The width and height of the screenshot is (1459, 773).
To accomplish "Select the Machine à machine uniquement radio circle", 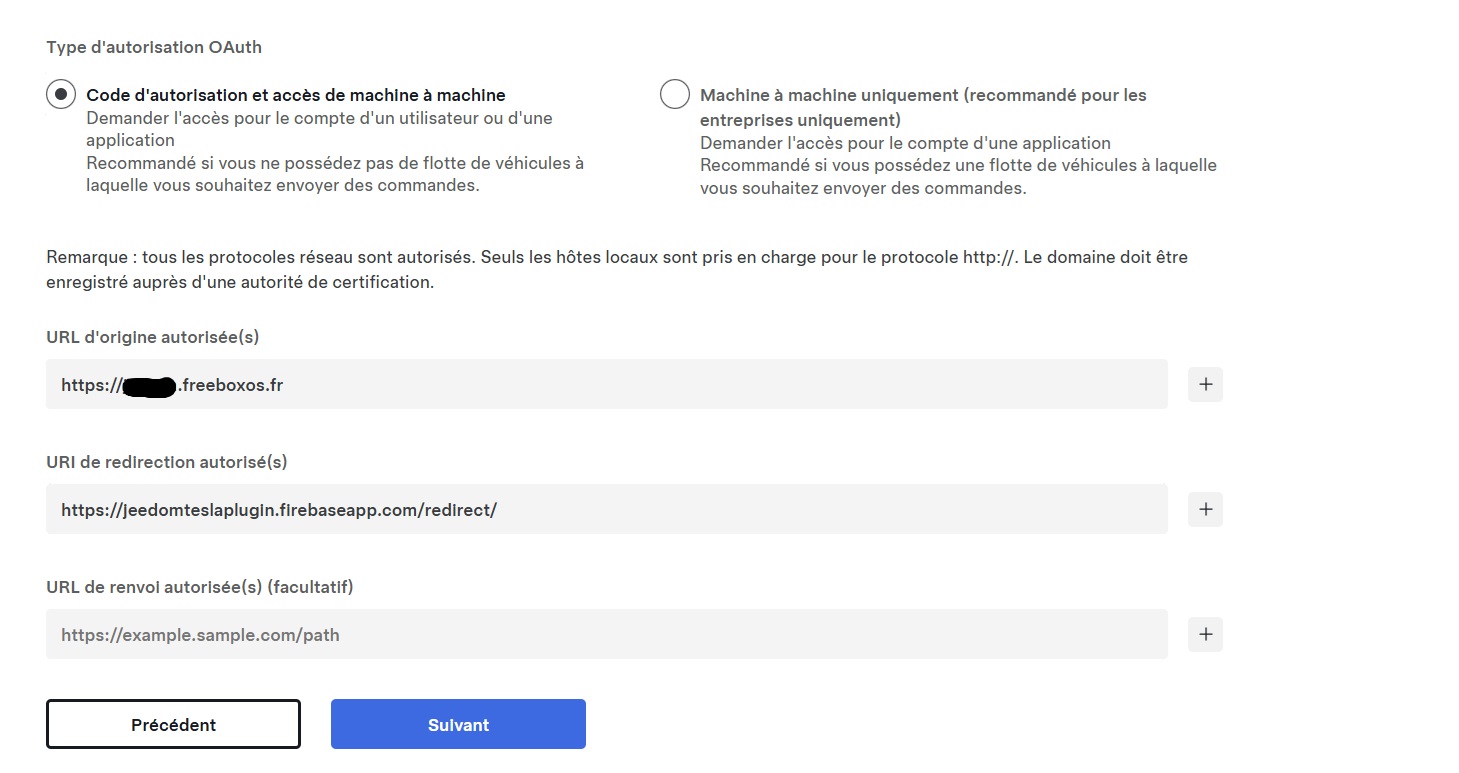I will 675,94.
